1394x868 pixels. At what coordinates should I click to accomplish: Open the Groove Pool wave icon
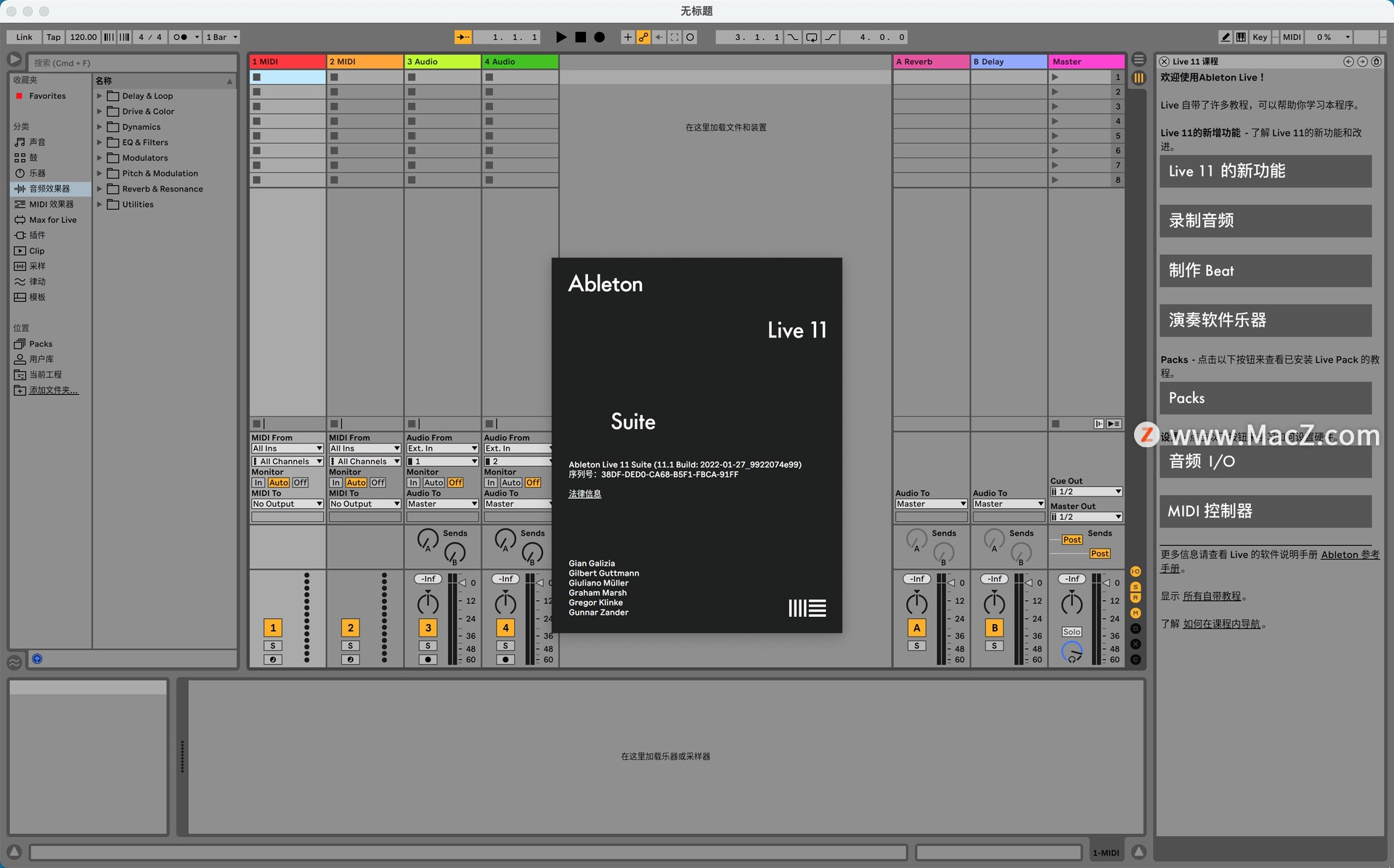(x=14, y=662)
